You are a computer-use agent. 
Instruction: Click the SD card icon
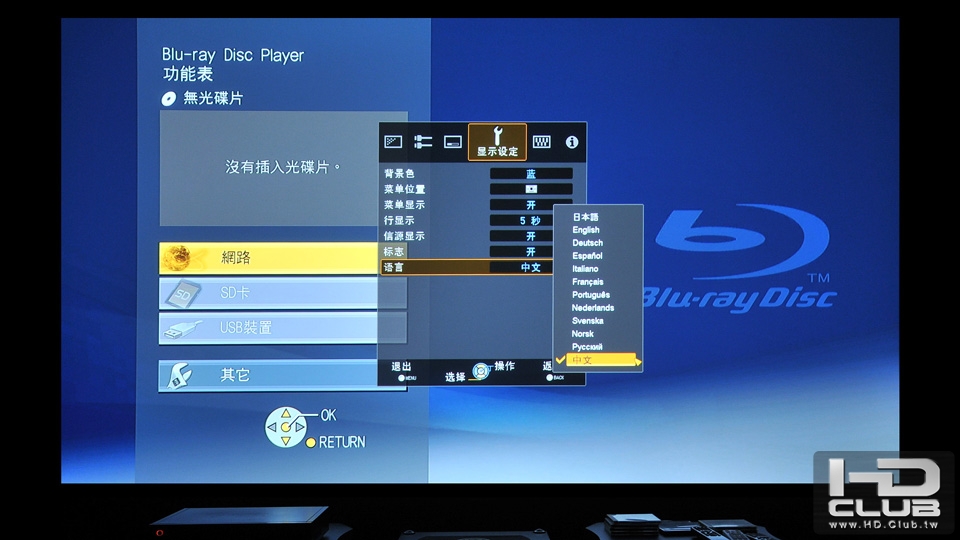[x=182, y=294]
